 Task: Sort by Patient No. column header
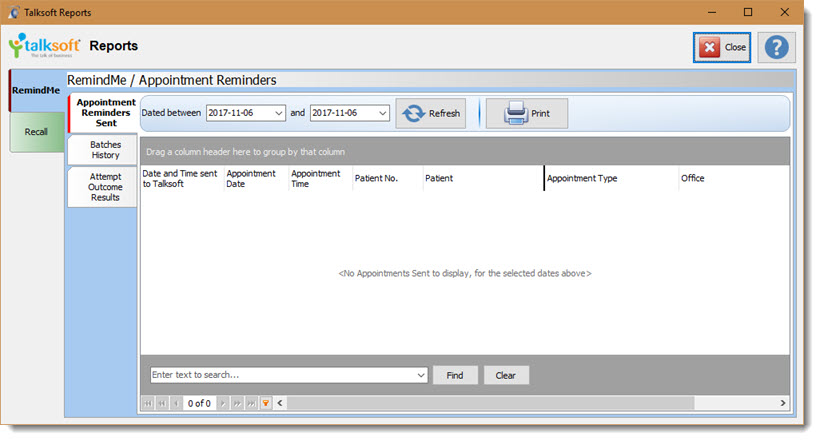(388, 178)
